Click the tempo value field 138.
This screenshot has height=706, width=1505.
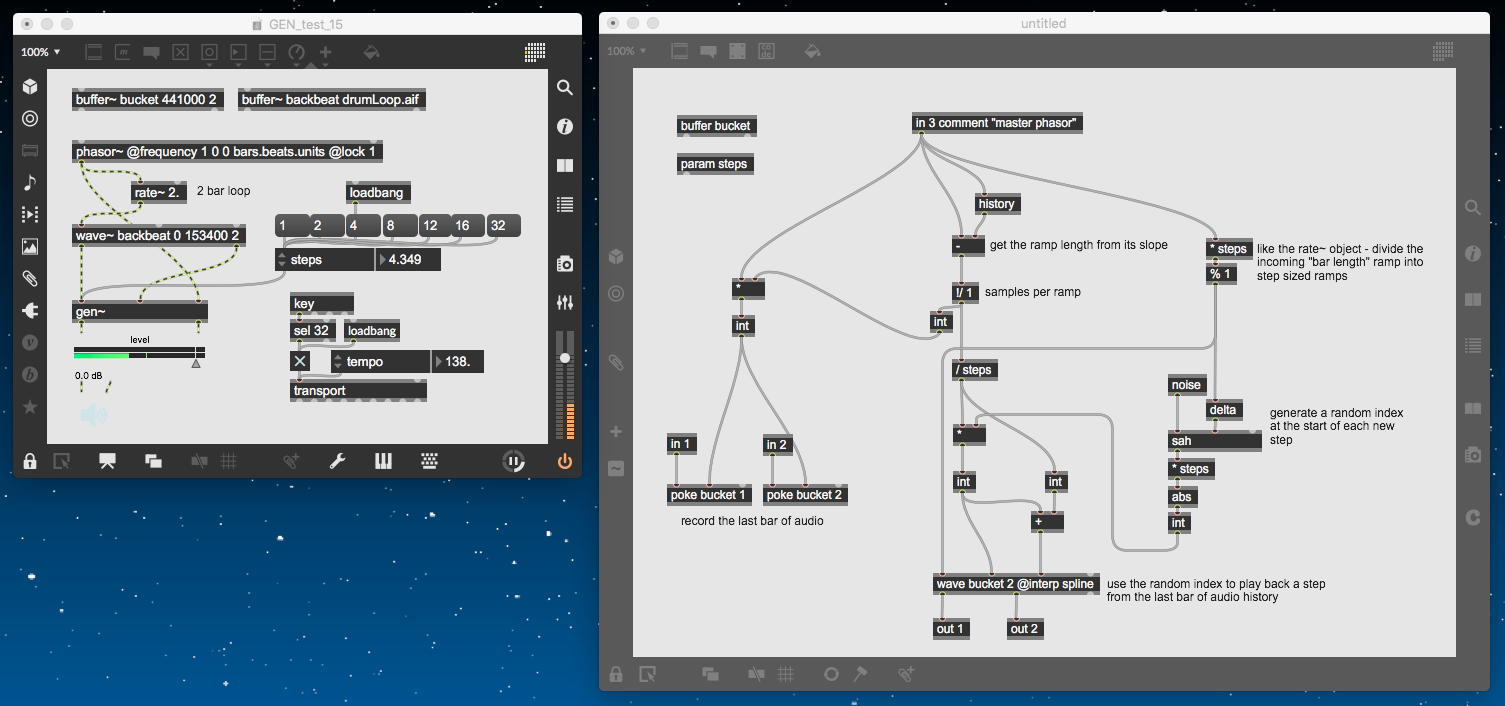click(x=459, y=361)
